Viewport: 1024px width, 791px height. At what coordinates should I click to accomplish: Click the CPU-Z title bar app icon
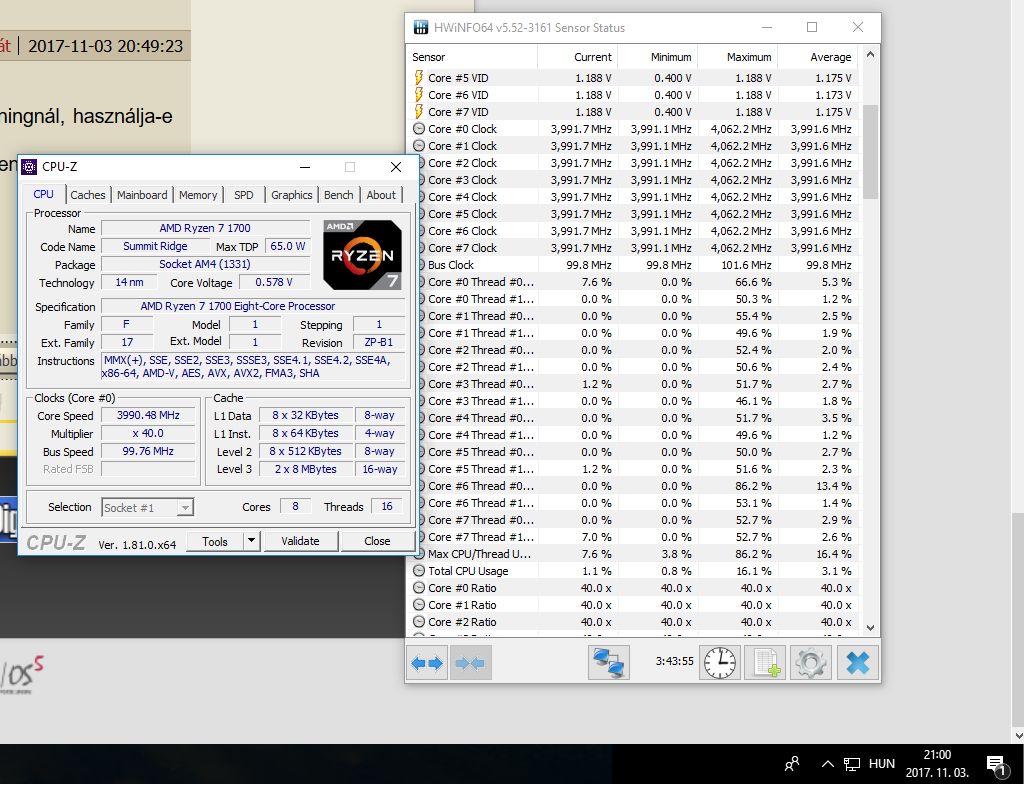[29, 167]
